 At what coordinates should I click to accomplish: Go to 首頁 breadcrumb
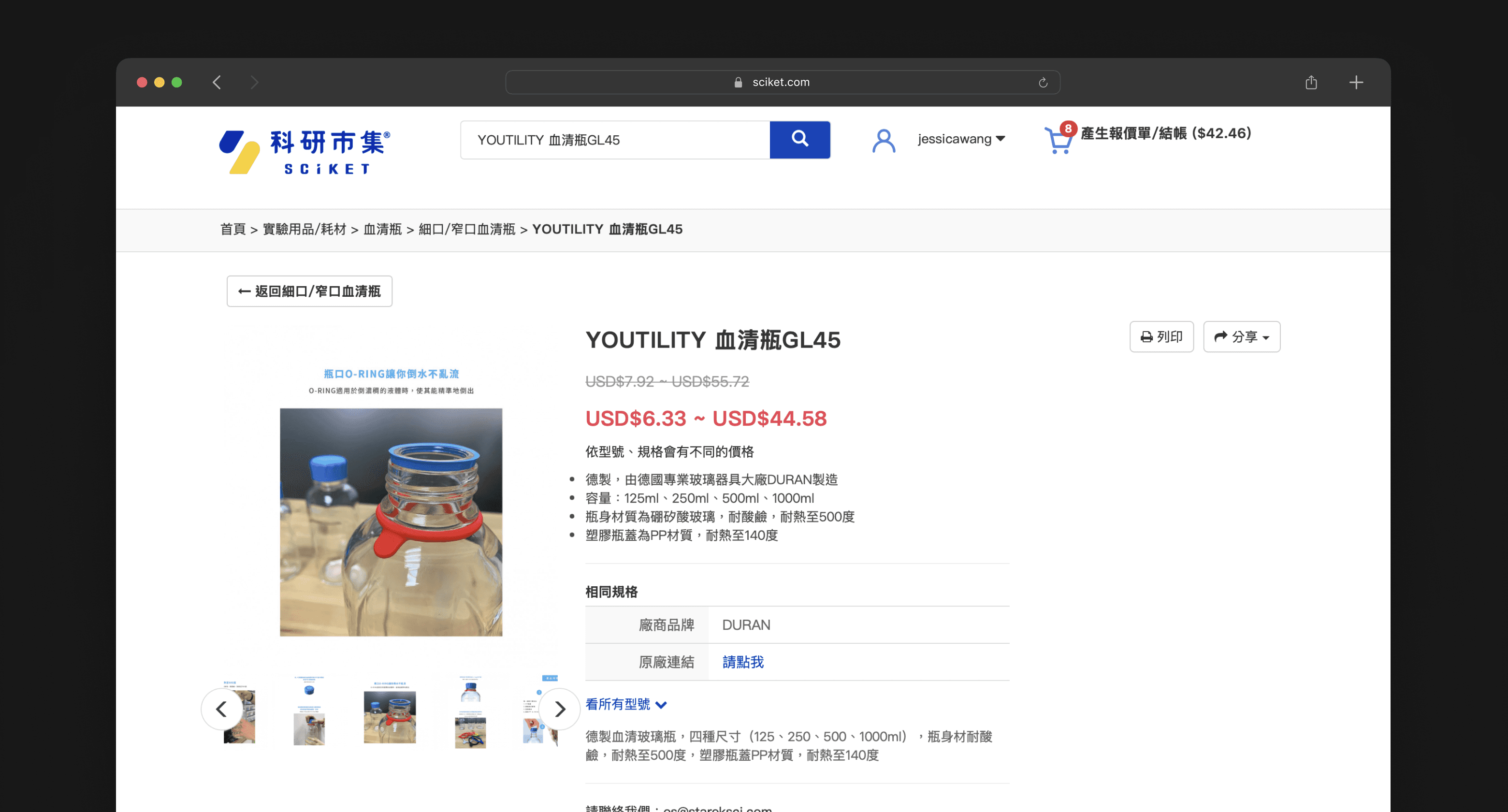[x=232, y=229]
